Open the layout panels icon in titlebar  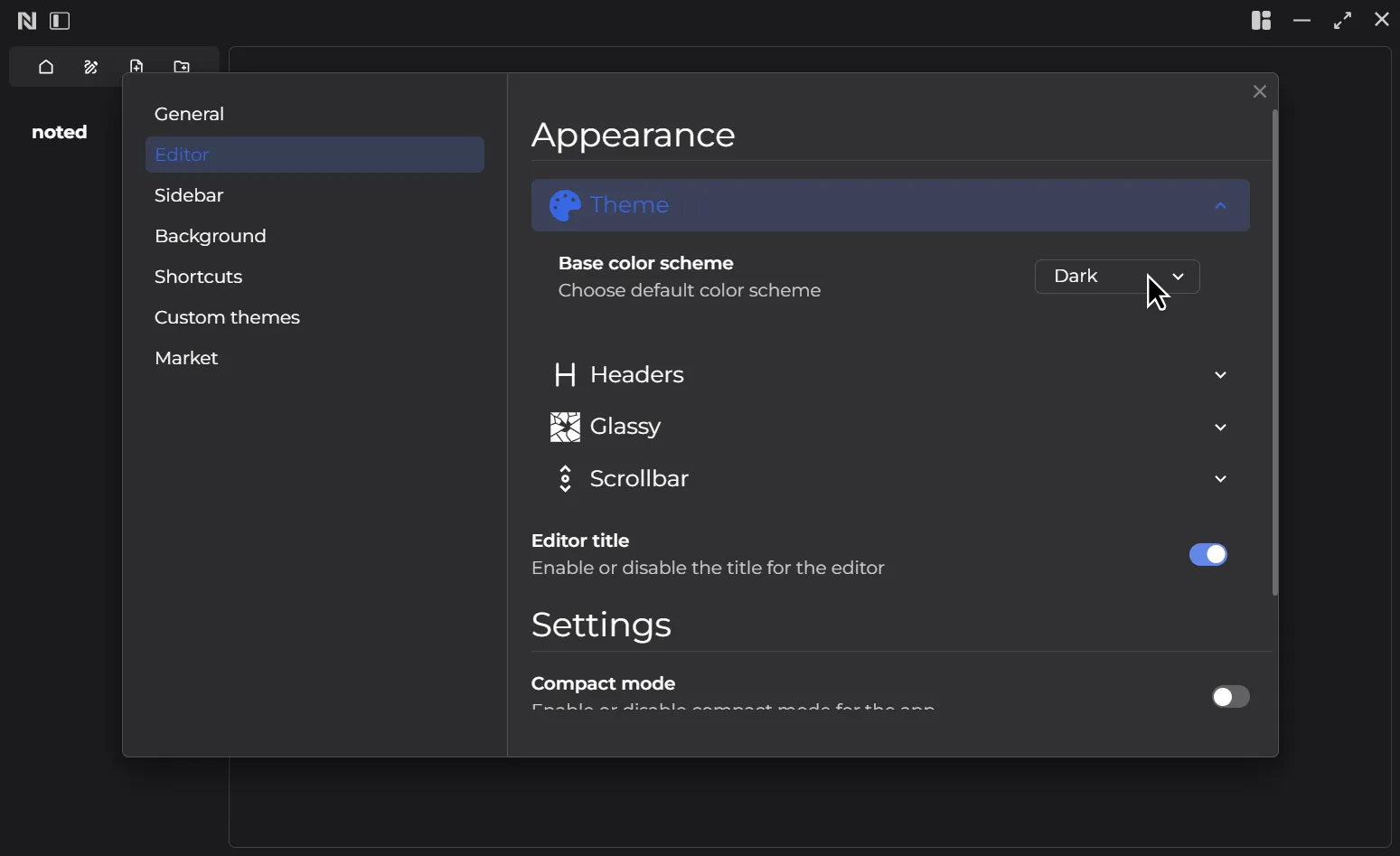(1262, 20)
